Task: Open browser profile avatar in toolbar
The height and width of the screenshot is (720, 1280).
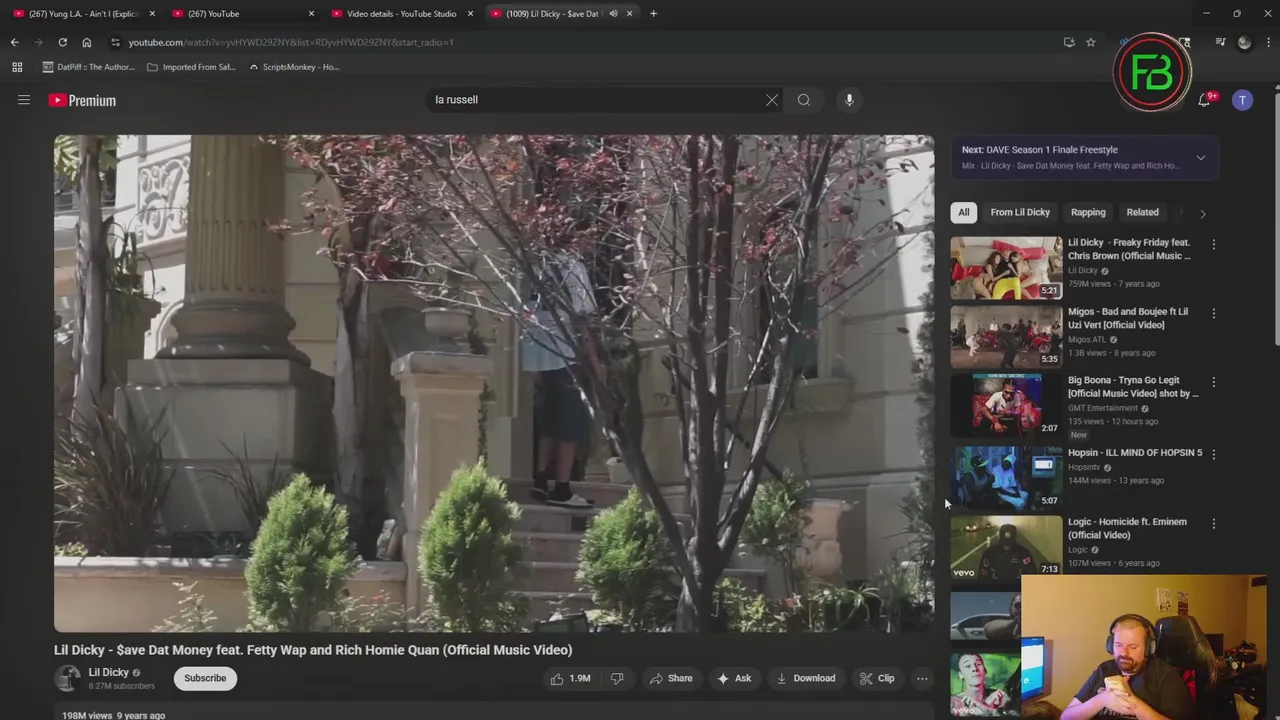Action: pyautogui.click(x=1244, y=42)
